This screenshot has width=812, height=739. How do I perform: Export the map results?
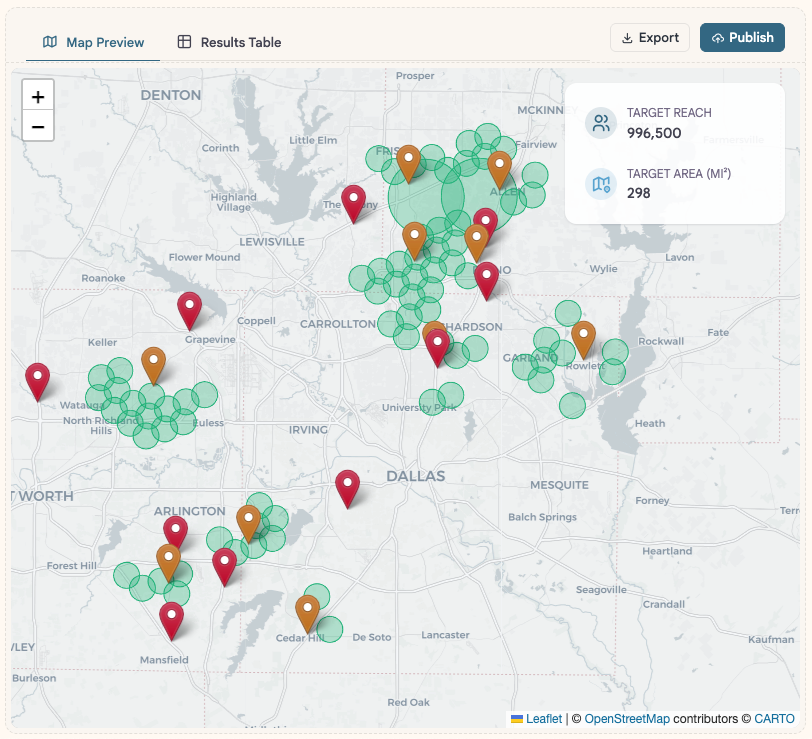(x=650, y=38)
